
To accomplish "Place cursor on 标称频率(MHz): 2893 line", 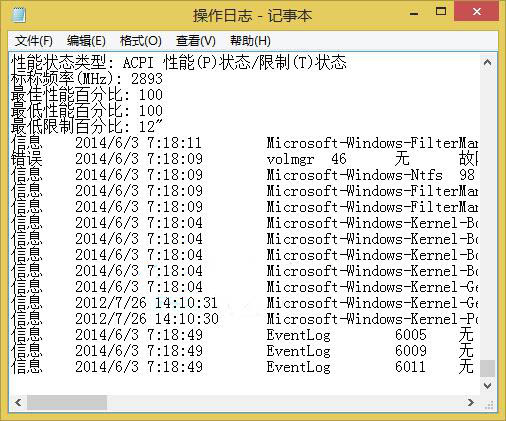I will tap(87, 79).
